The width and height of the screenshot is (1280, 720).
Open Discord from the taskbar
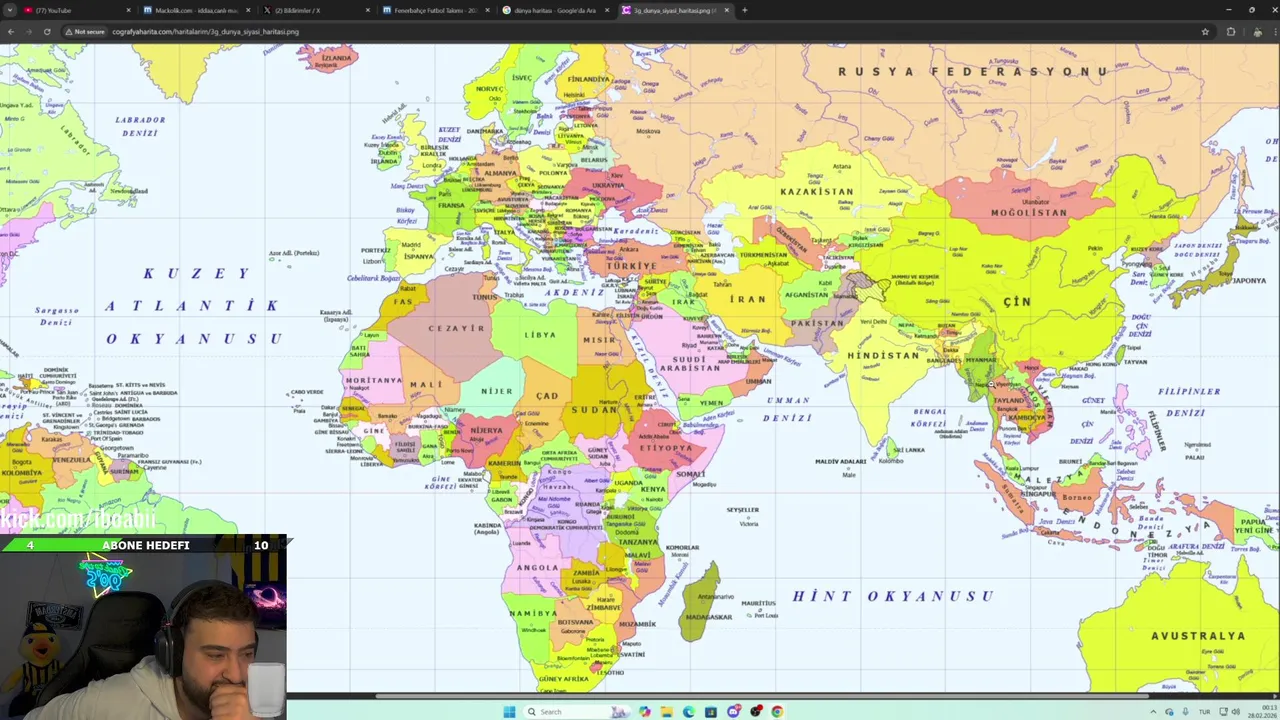733,712
